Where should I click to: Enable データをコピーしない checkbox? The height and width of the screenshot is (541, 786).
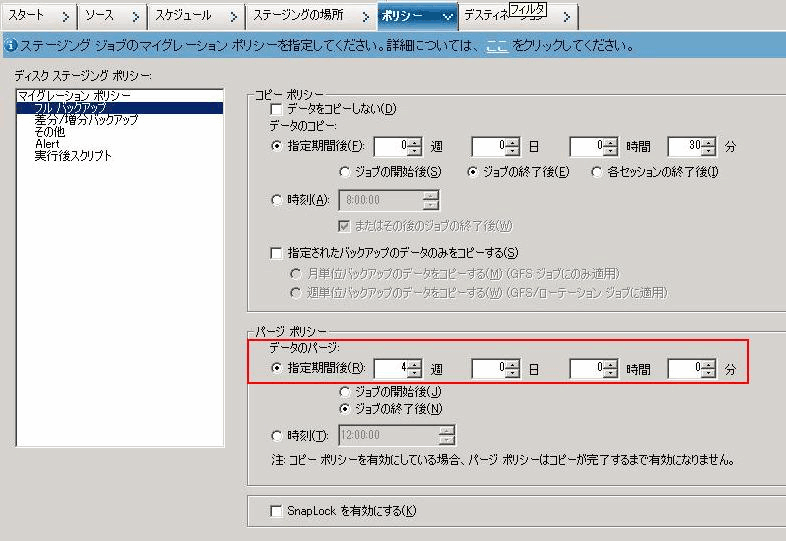tap(276, 109)
